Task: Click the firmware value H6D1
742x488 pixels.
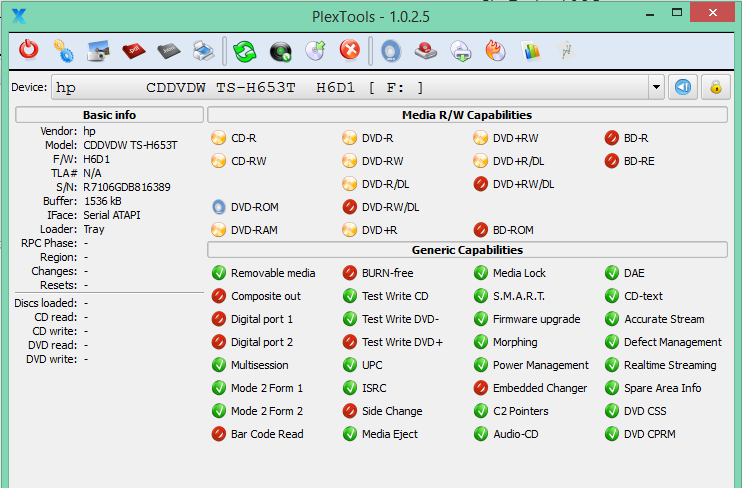Action: 97,160
